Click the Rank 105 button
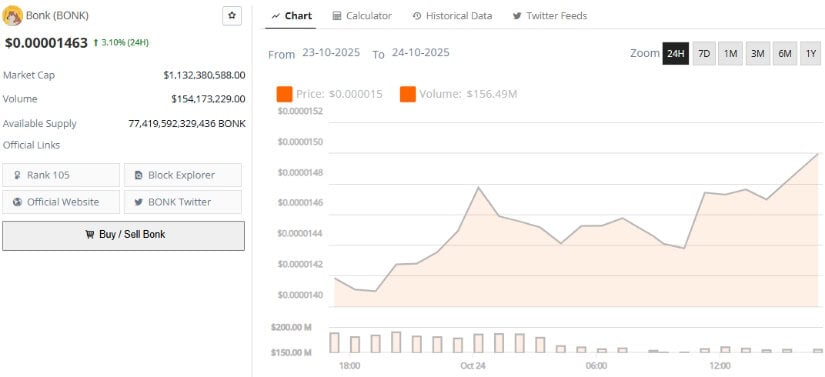Viewport: 825px width, 377px height. [x=61, y=175]
